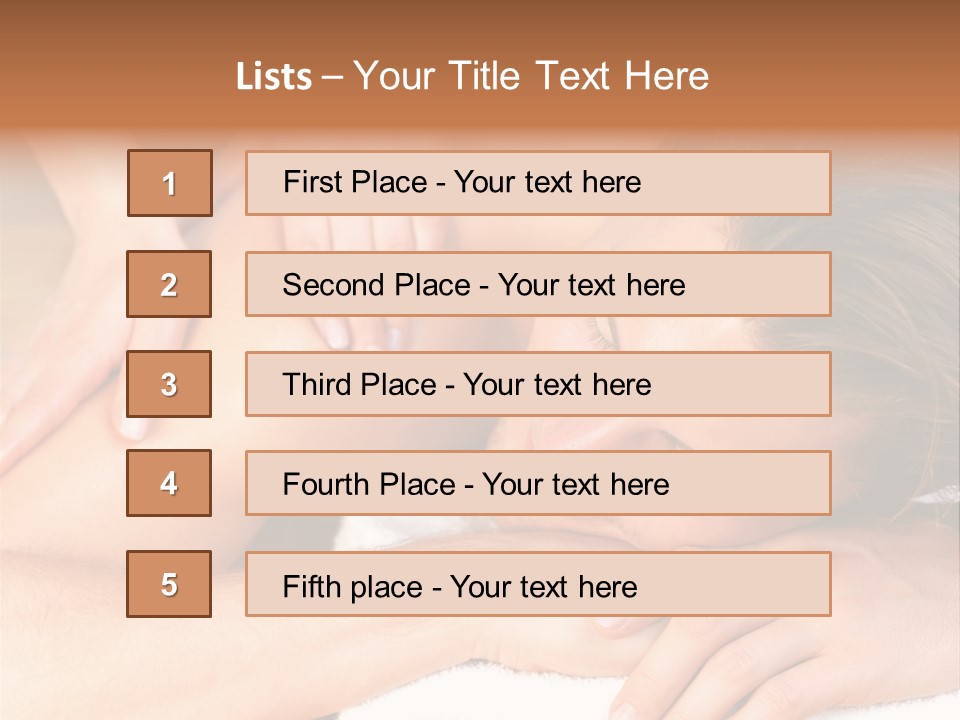This screenshot has height=720, width=960.
Task: Select the Fifth place text bar
Action: [x=538, y=584]
